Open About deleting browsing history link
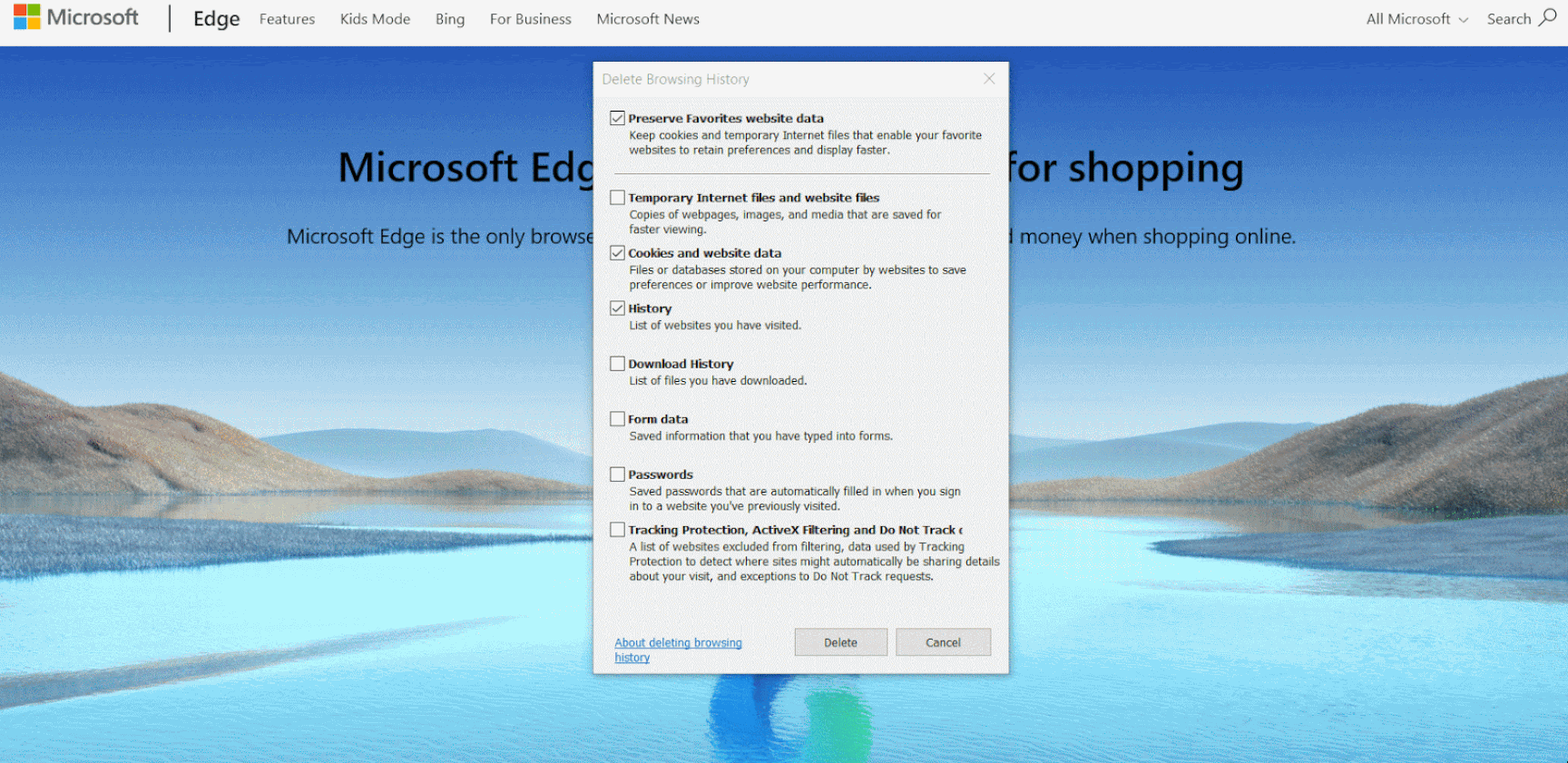This screenshot has width=1568, height=763. pos(678,650)
